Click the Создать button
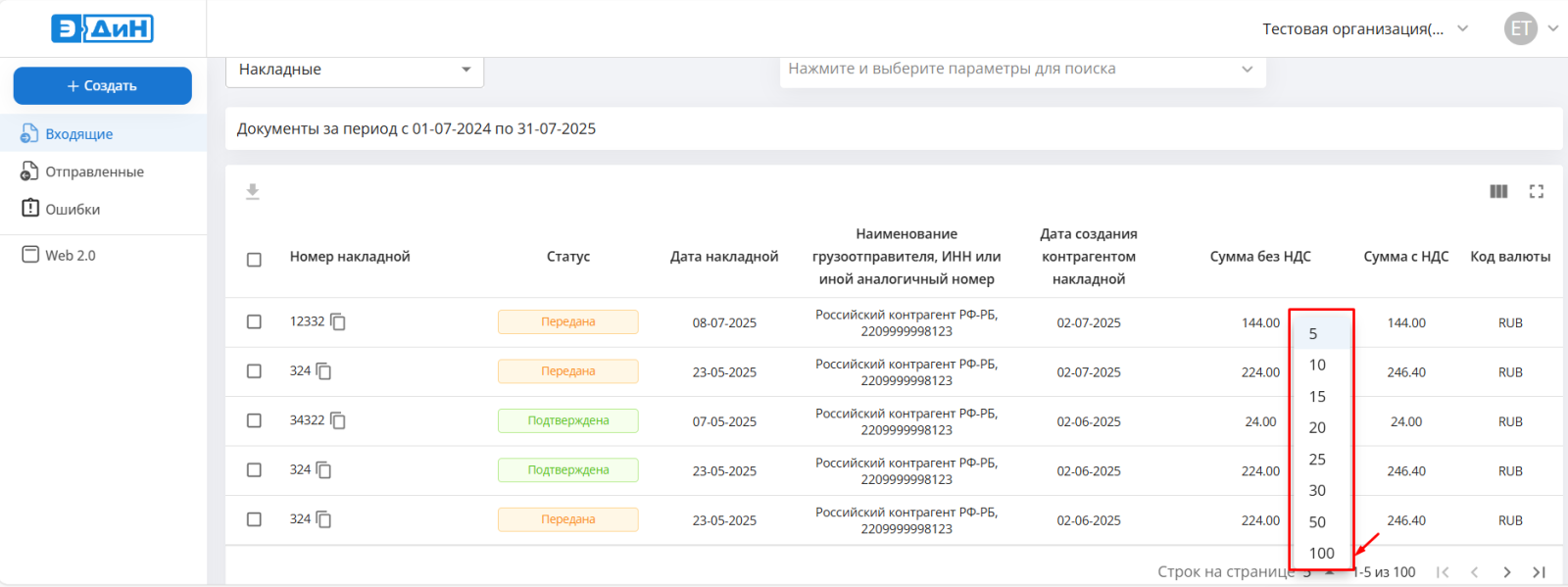 point(102,86)
